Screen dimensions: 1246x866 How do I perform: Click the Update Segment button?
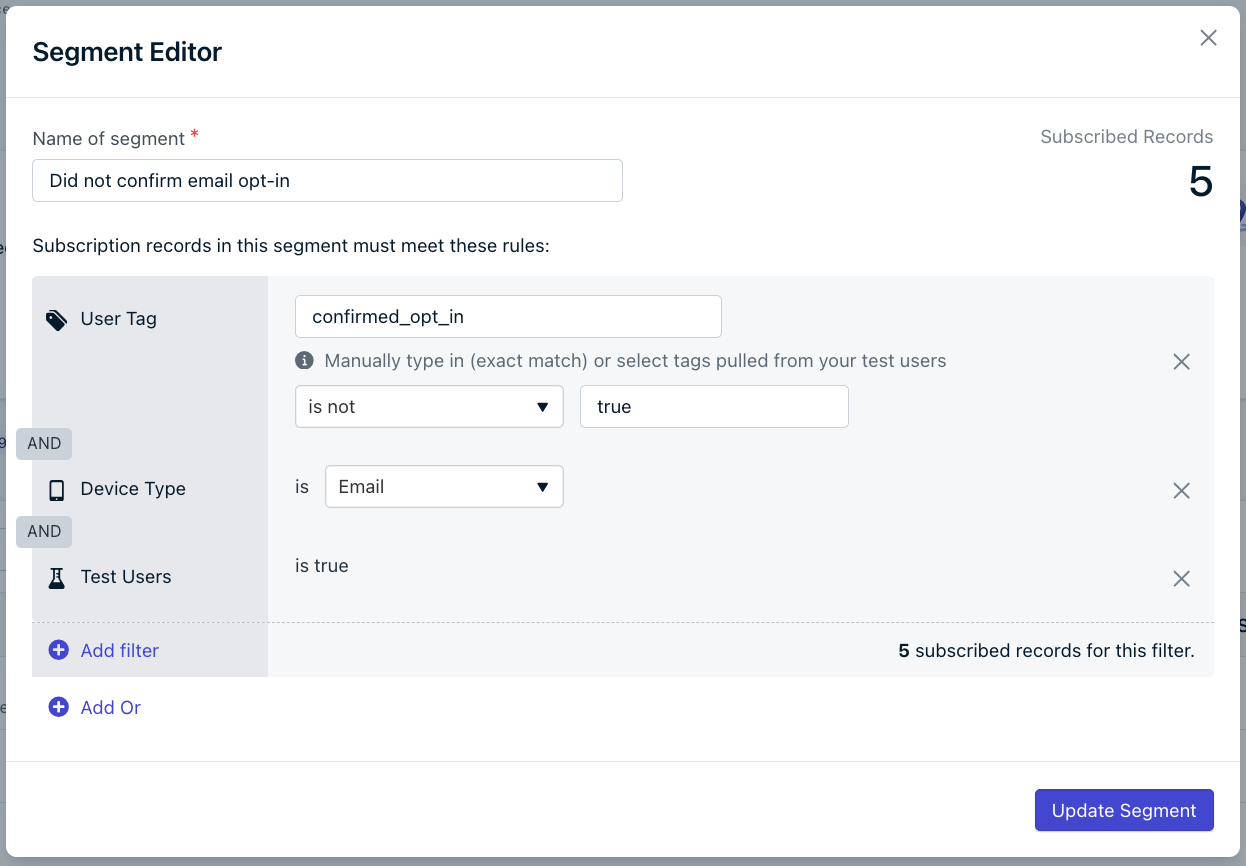(x=1124, y=810)
